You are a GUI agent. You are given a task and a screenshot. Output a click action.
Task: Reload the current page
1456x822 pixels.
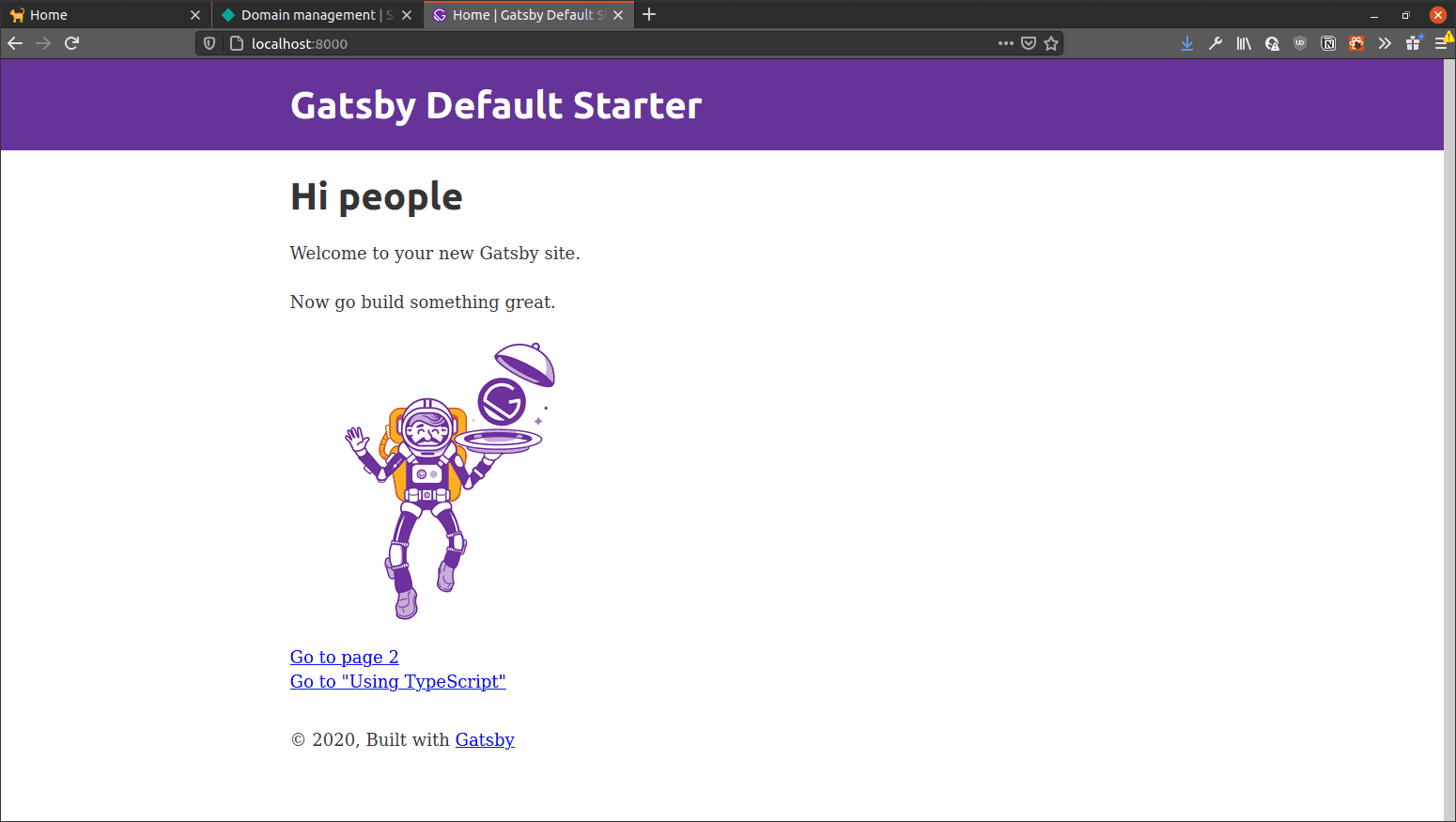click(x=71, y=43)
